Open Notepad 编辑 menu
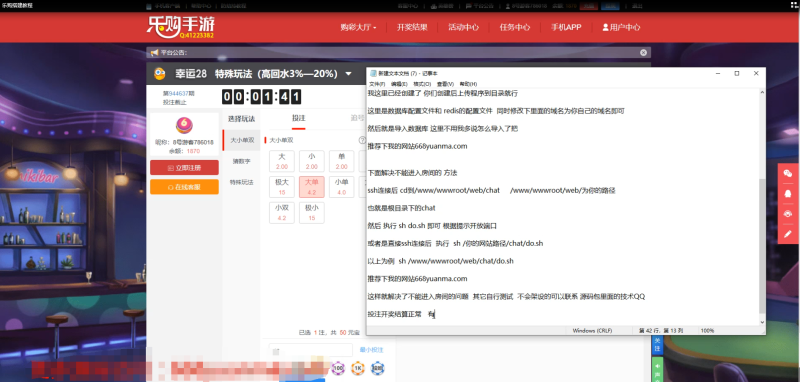800x382 pixels. tap(399, 84)
